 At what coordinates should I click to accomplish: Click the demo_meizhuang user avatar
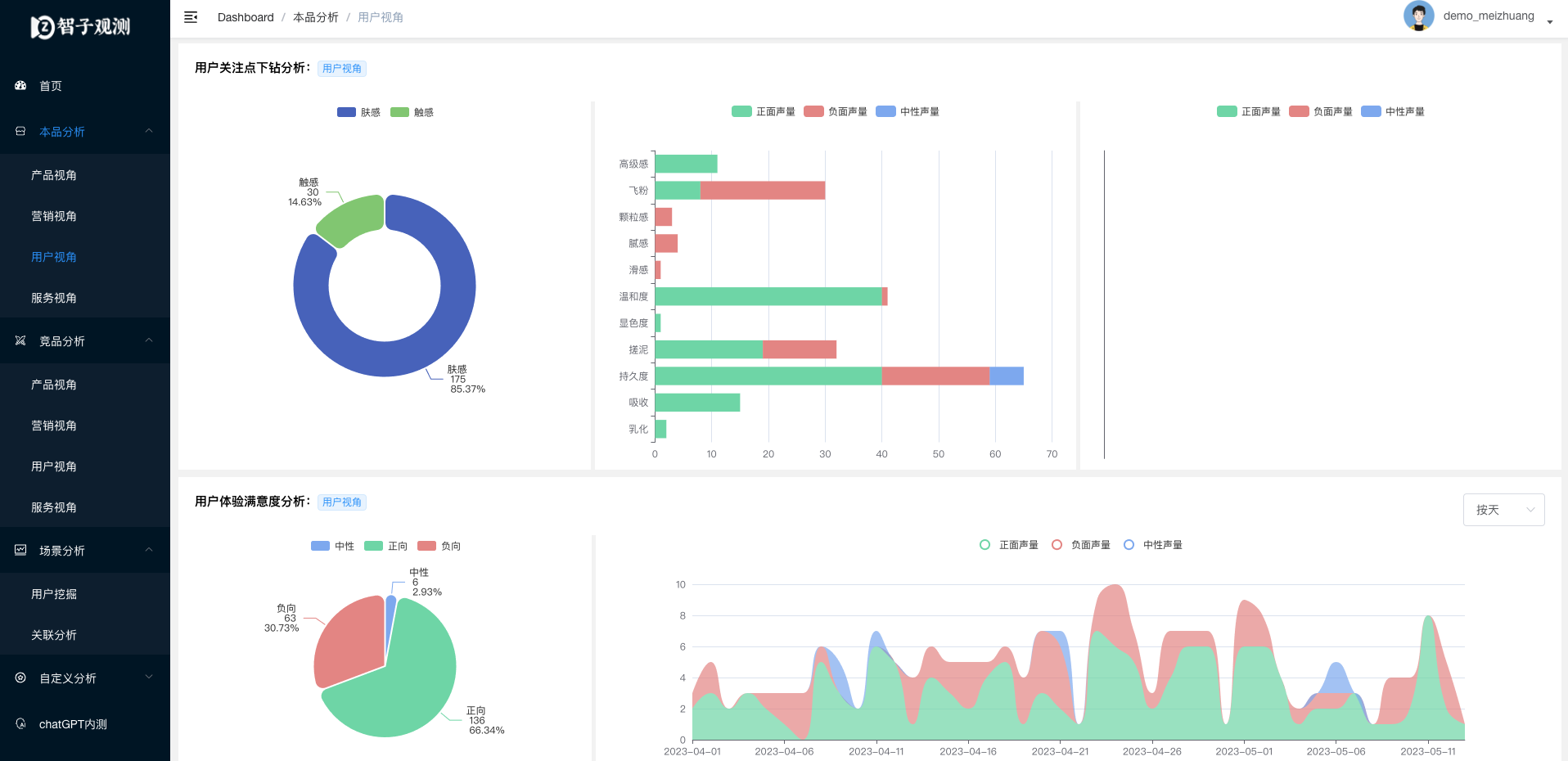coord(1418,16)
